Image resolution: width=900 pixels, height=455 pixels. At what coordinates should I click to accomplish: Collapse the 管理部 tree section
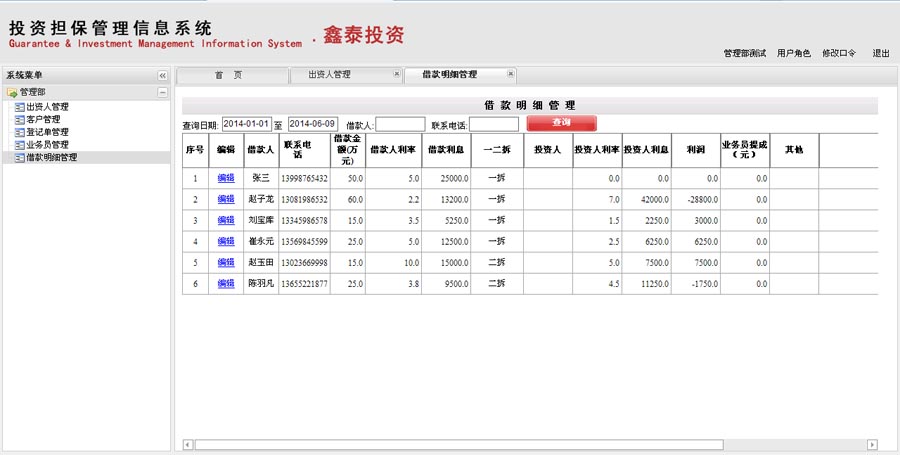pos(162,93)
